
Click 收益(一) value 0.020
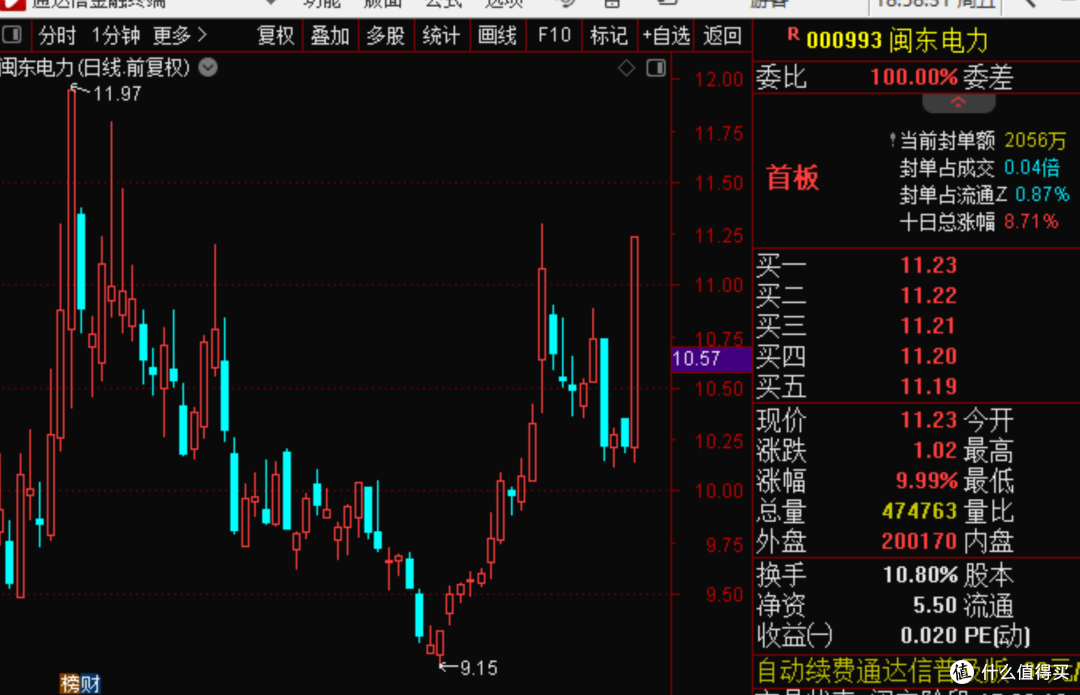coord(929,635)
